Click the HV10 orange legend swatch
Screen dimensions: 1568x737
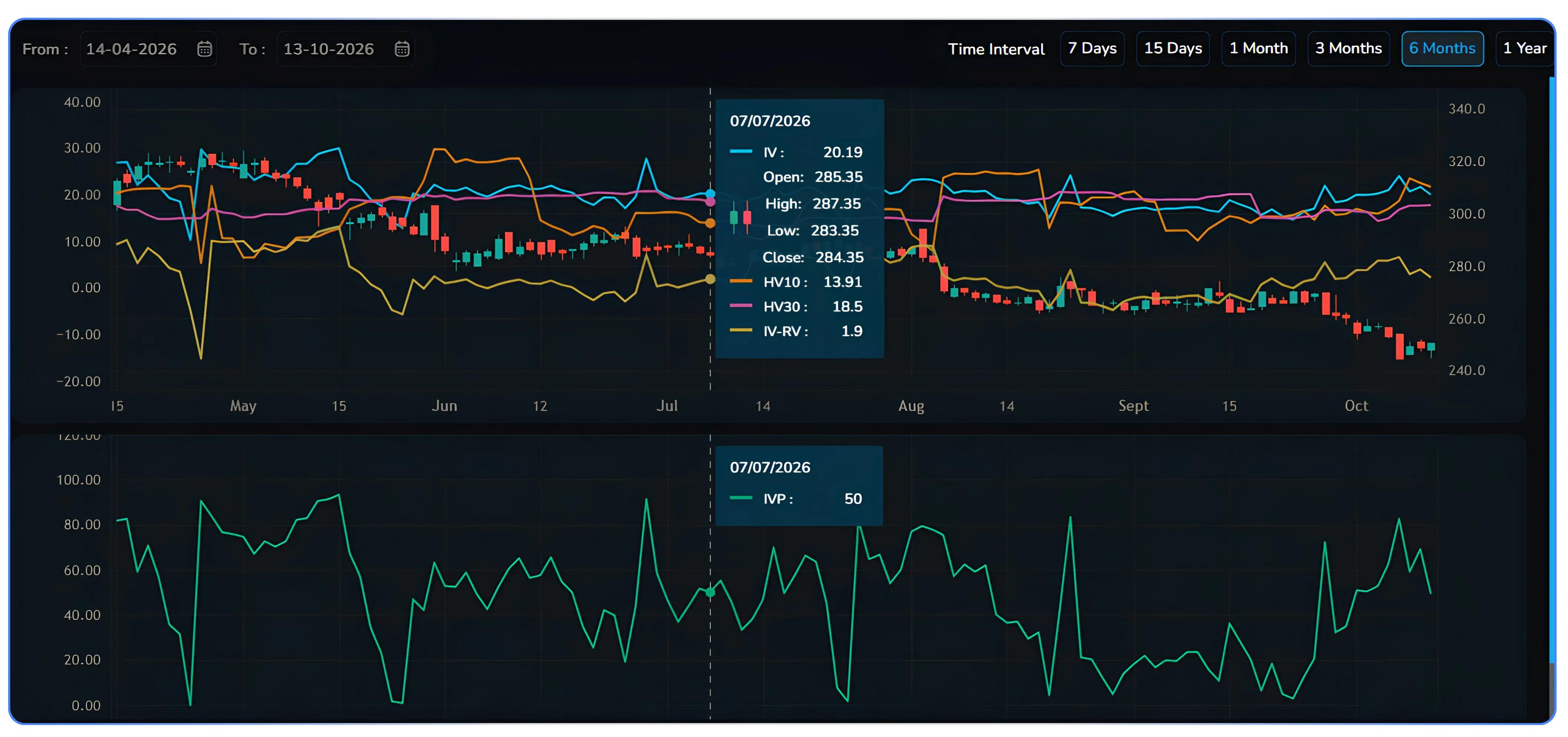[x=741, y=281]
